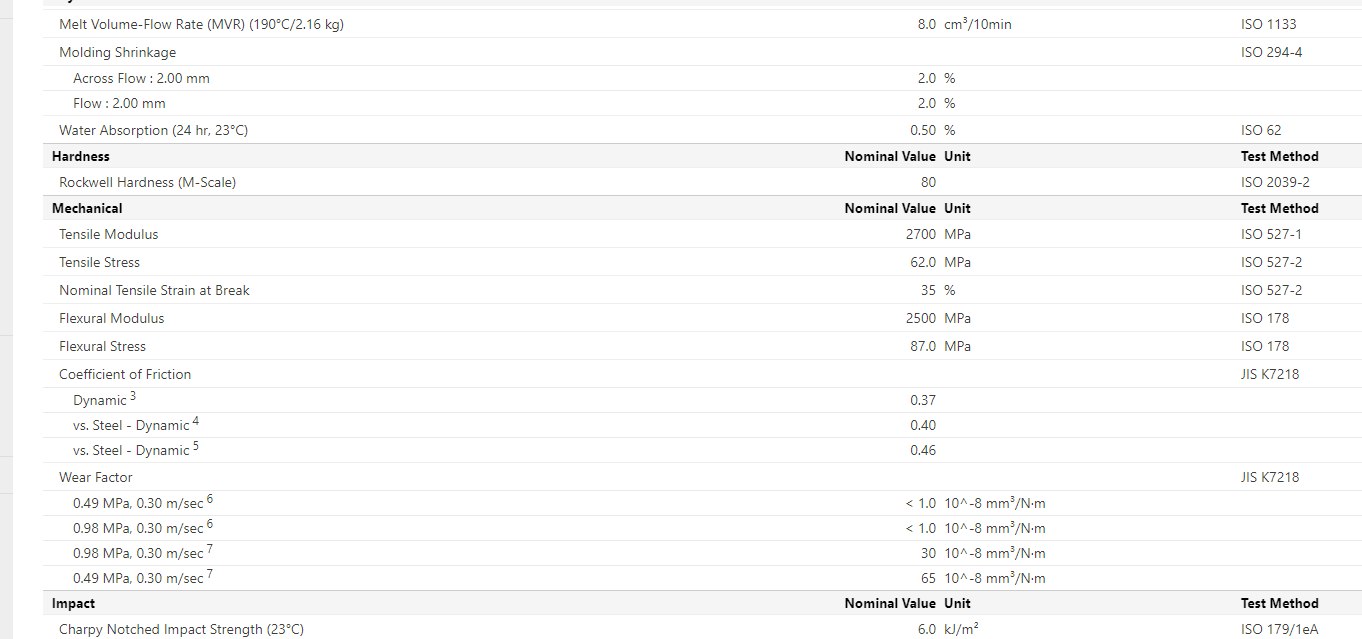Select the Mechanical section header
The width and height of the screenshot is (1362, 639).
pyautogui.click(x=87, y=208)
